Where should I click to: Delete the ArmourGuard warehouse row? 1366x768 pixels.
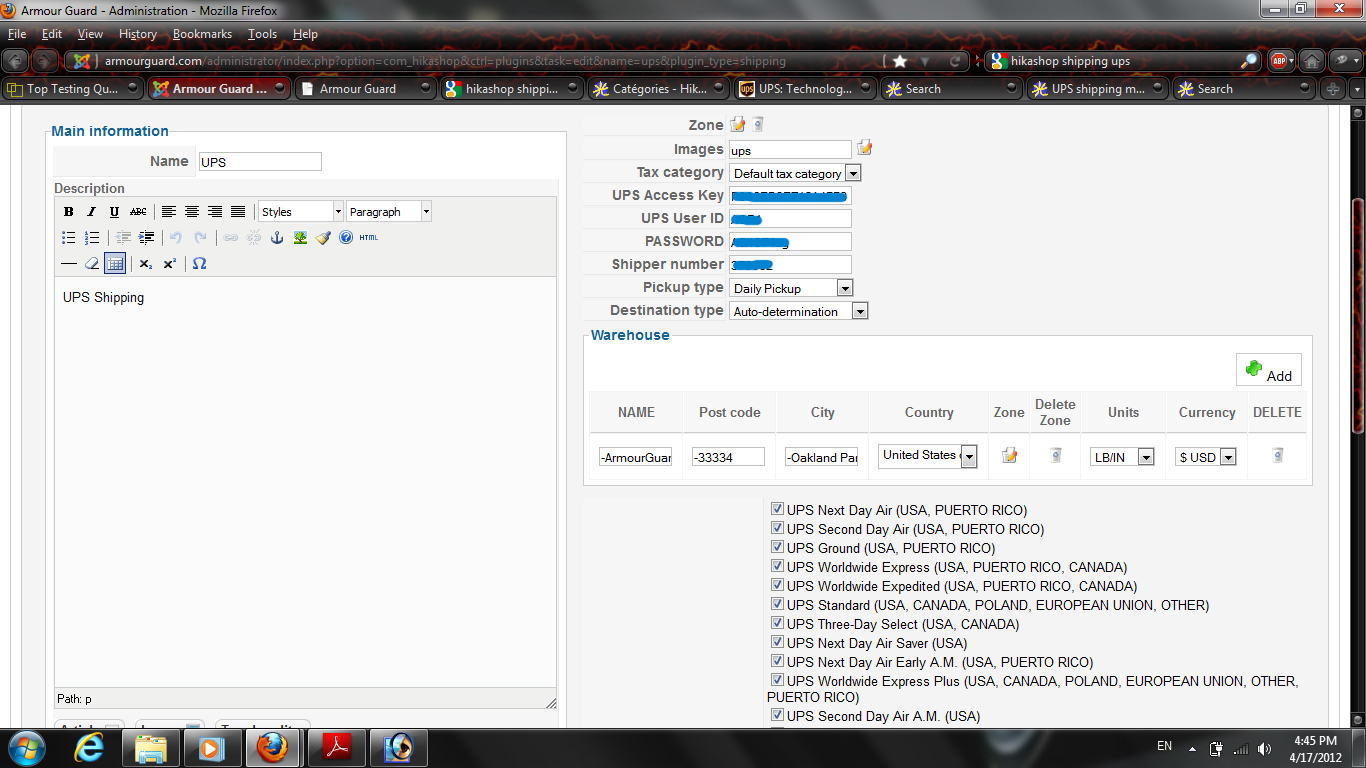(x=1277, y=456)
